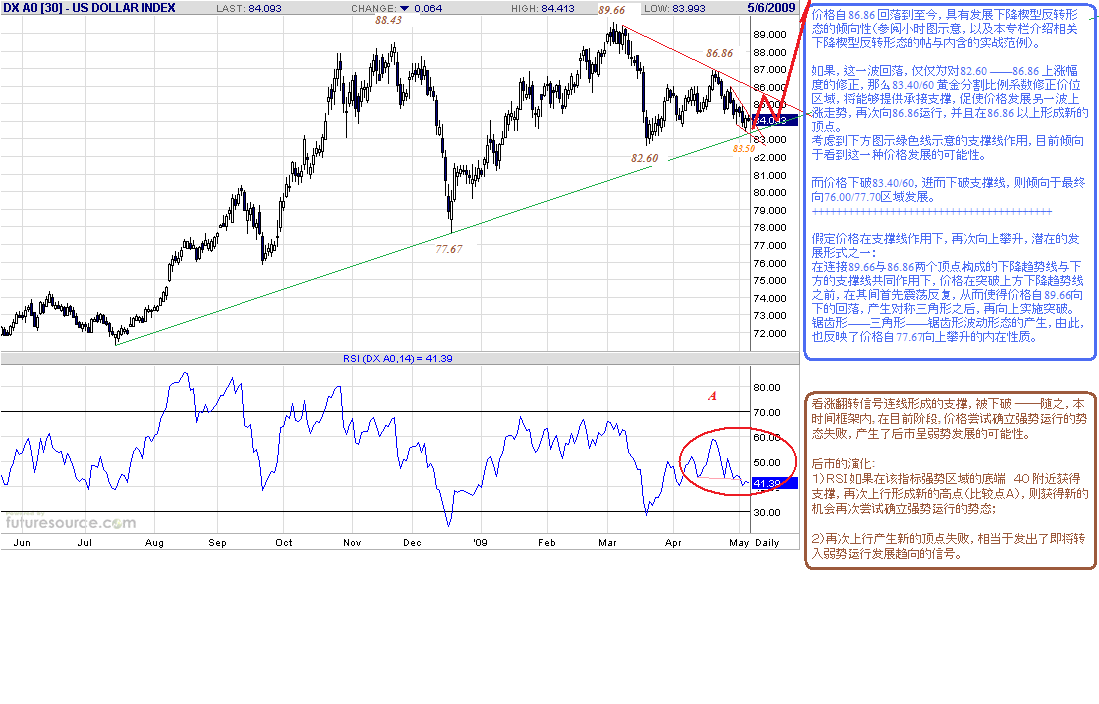Click the 80.000 price axis label
This screenshot has height=704, width=1099.
pyautogui.click(x=770, y=192)
